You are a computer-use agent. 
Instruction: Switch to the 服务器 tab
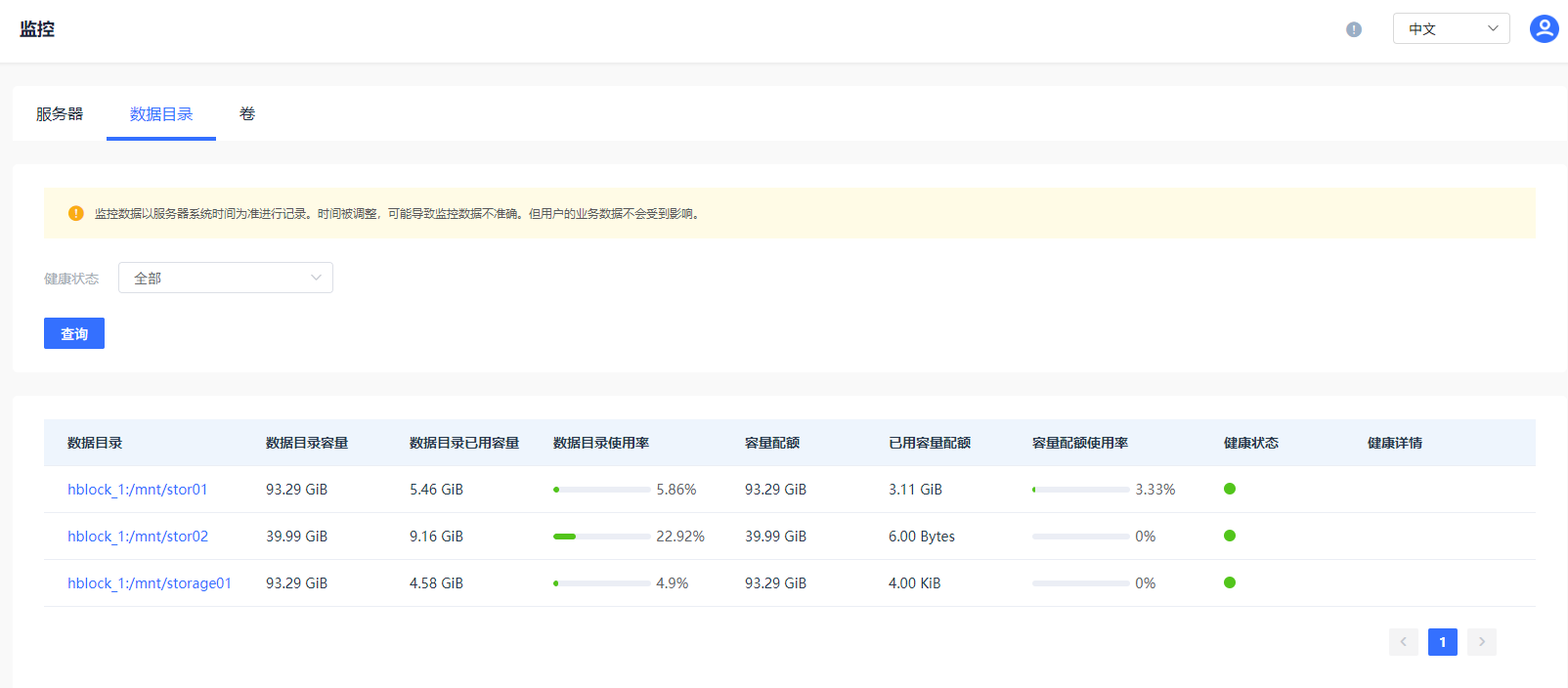[60, 114]
